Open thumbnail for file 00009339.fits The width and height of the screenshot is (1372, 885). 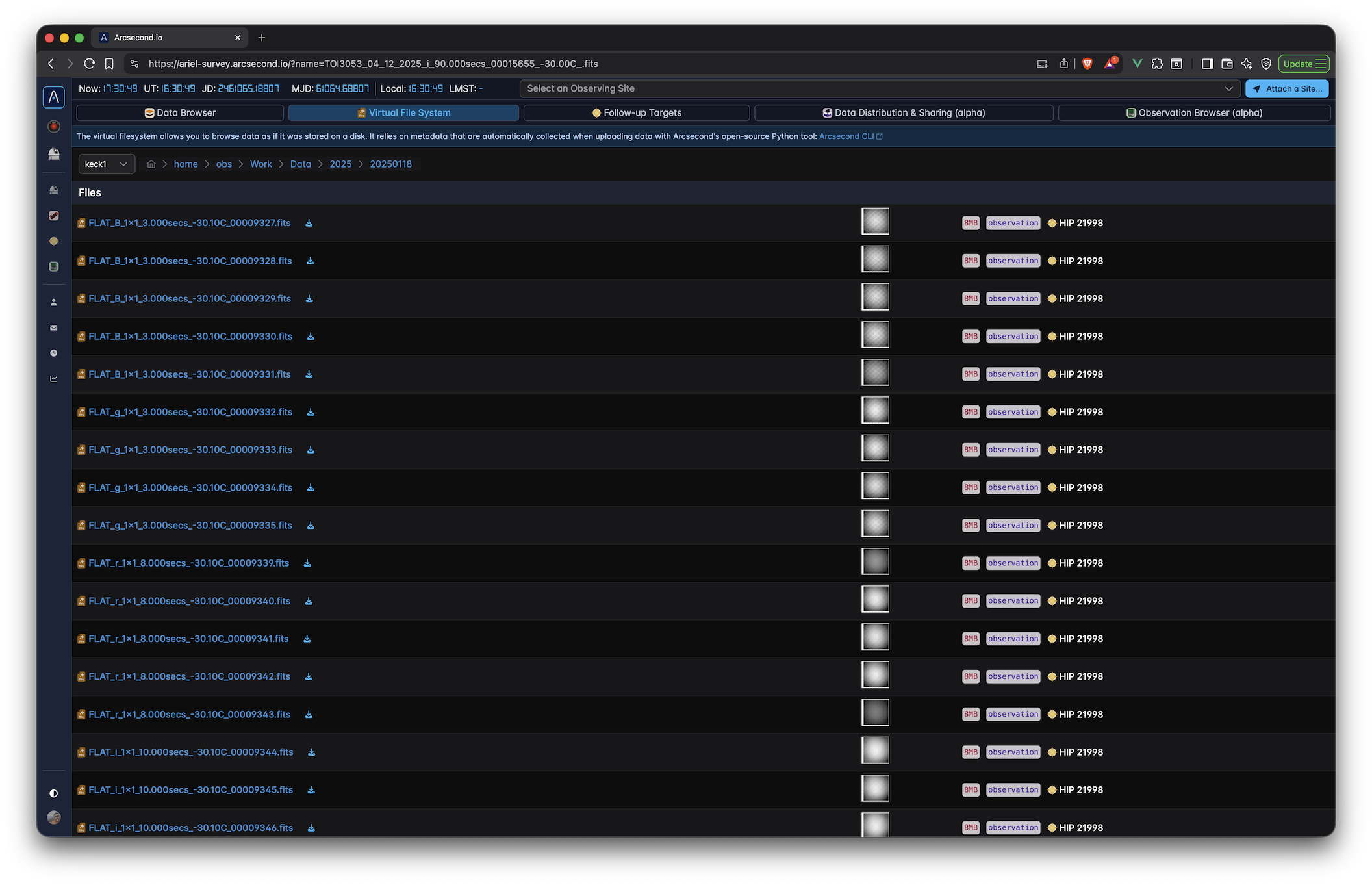[875, 561]
